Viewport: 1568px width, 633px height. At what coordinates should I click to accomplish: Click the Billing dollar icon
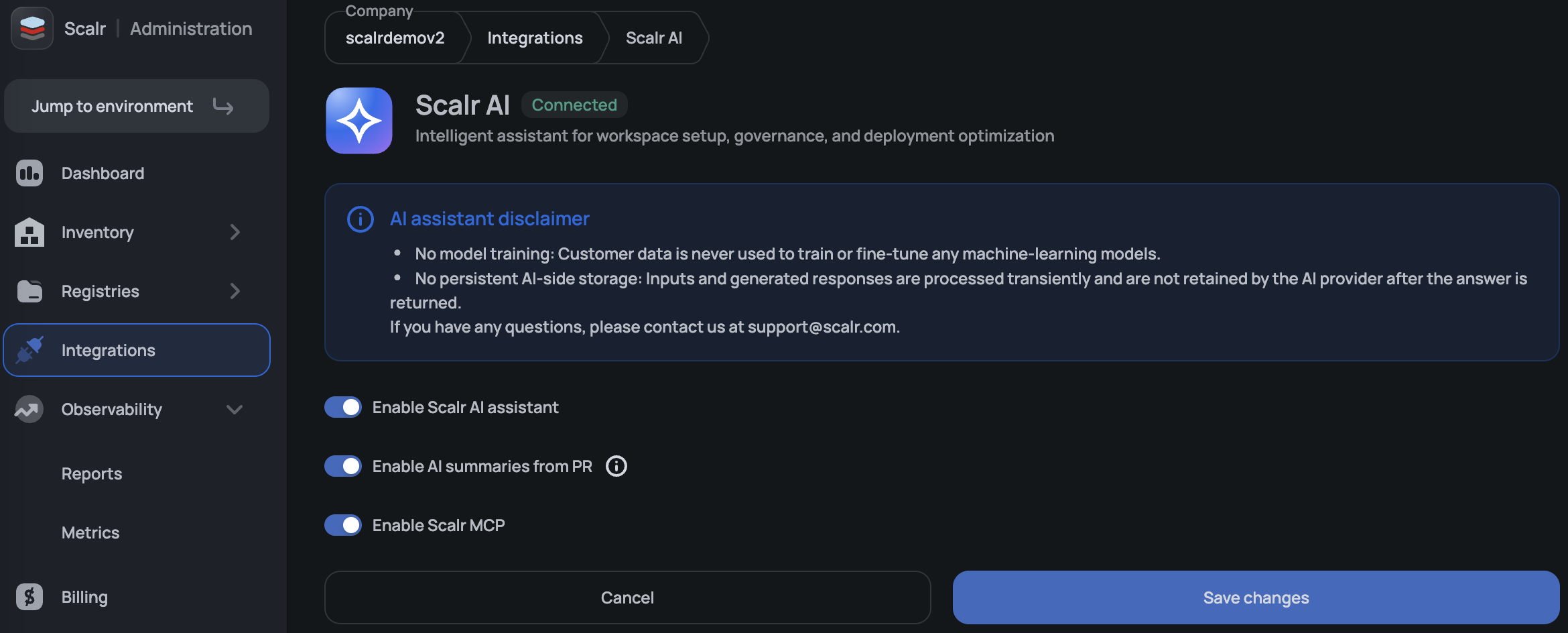coord(29,597)
